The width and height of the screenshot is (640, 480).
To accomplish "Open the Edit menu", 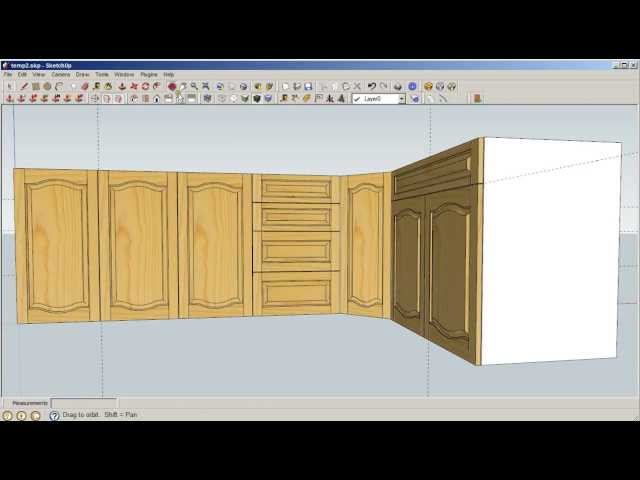I will pos(22,75).
